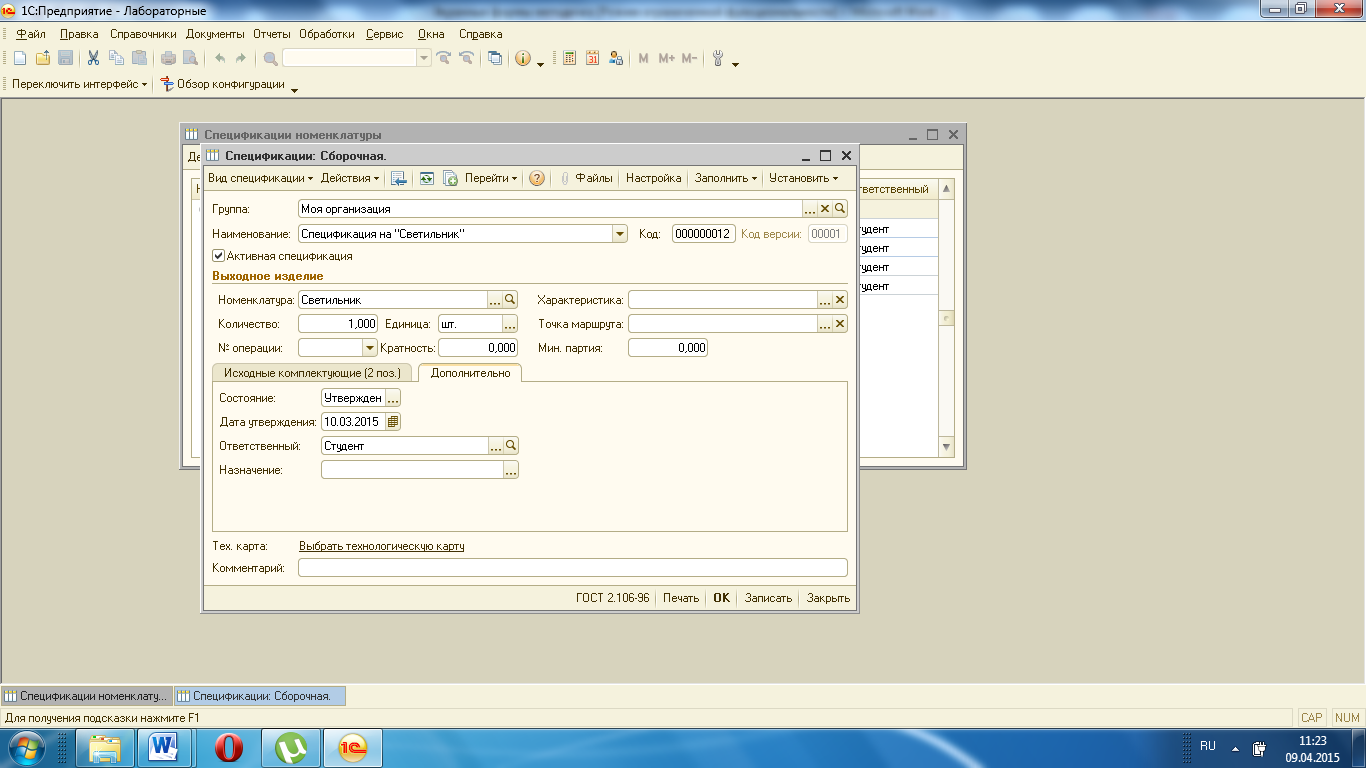Image resolution: width=1366 pixels, height=768 pixels.
Task: Click the Закрыть button
Action: click(828, 598)
